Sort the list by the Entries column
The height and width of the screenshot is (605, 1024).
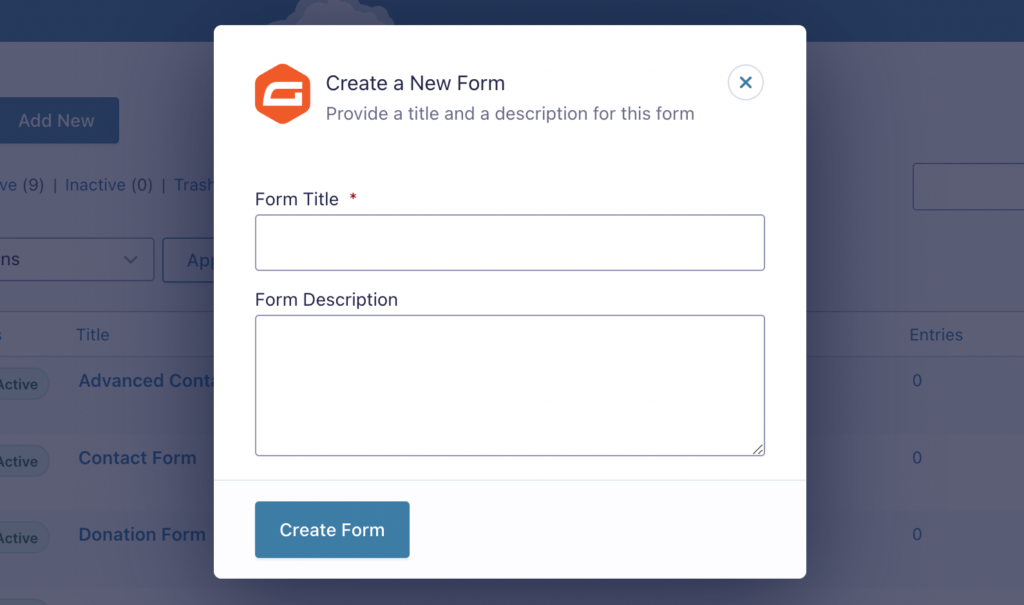click(x=936, y=334)
